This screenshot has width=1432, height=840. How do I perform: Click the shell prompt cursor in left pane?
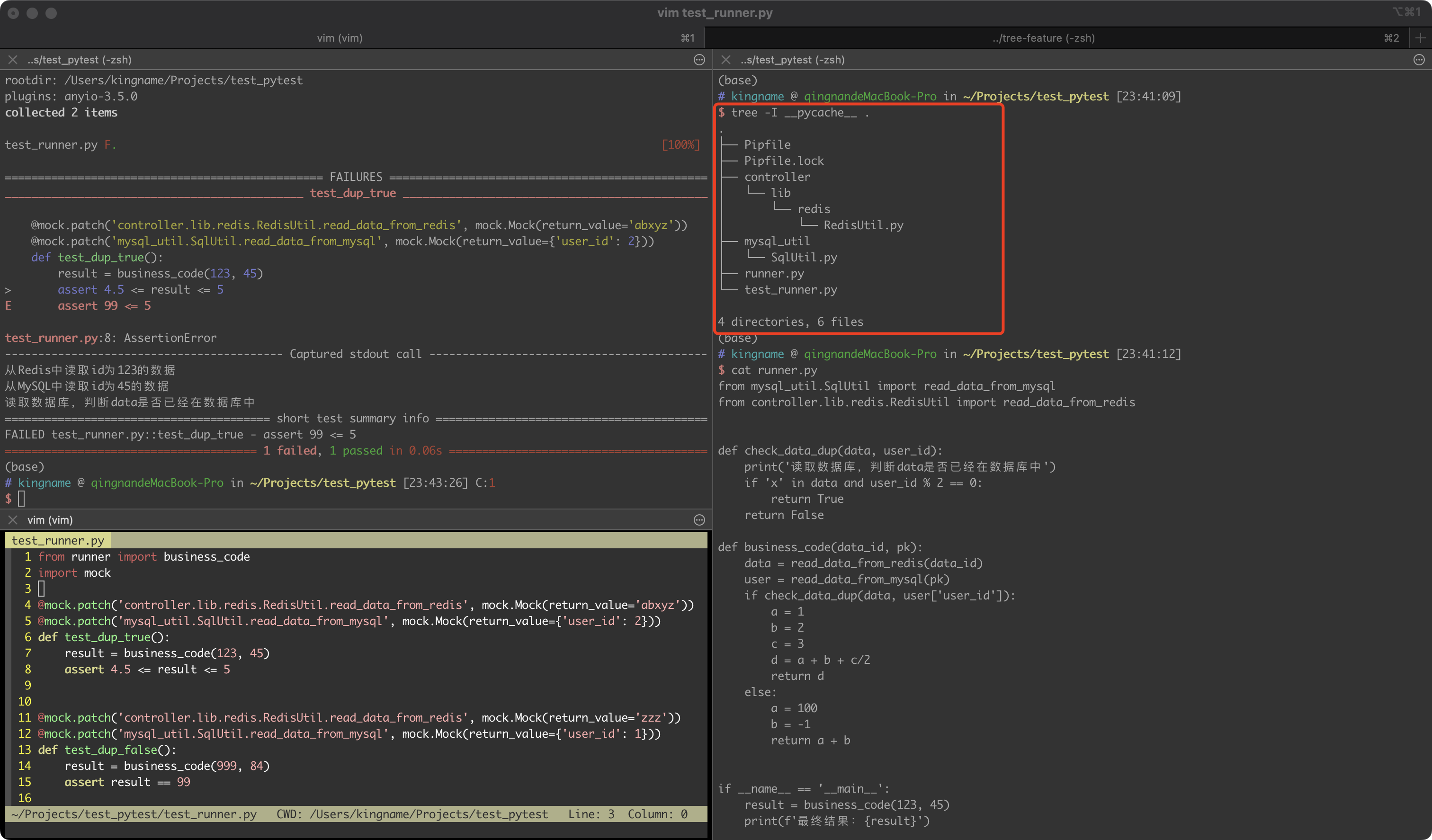pyautogui.click(x=22, y=499)
